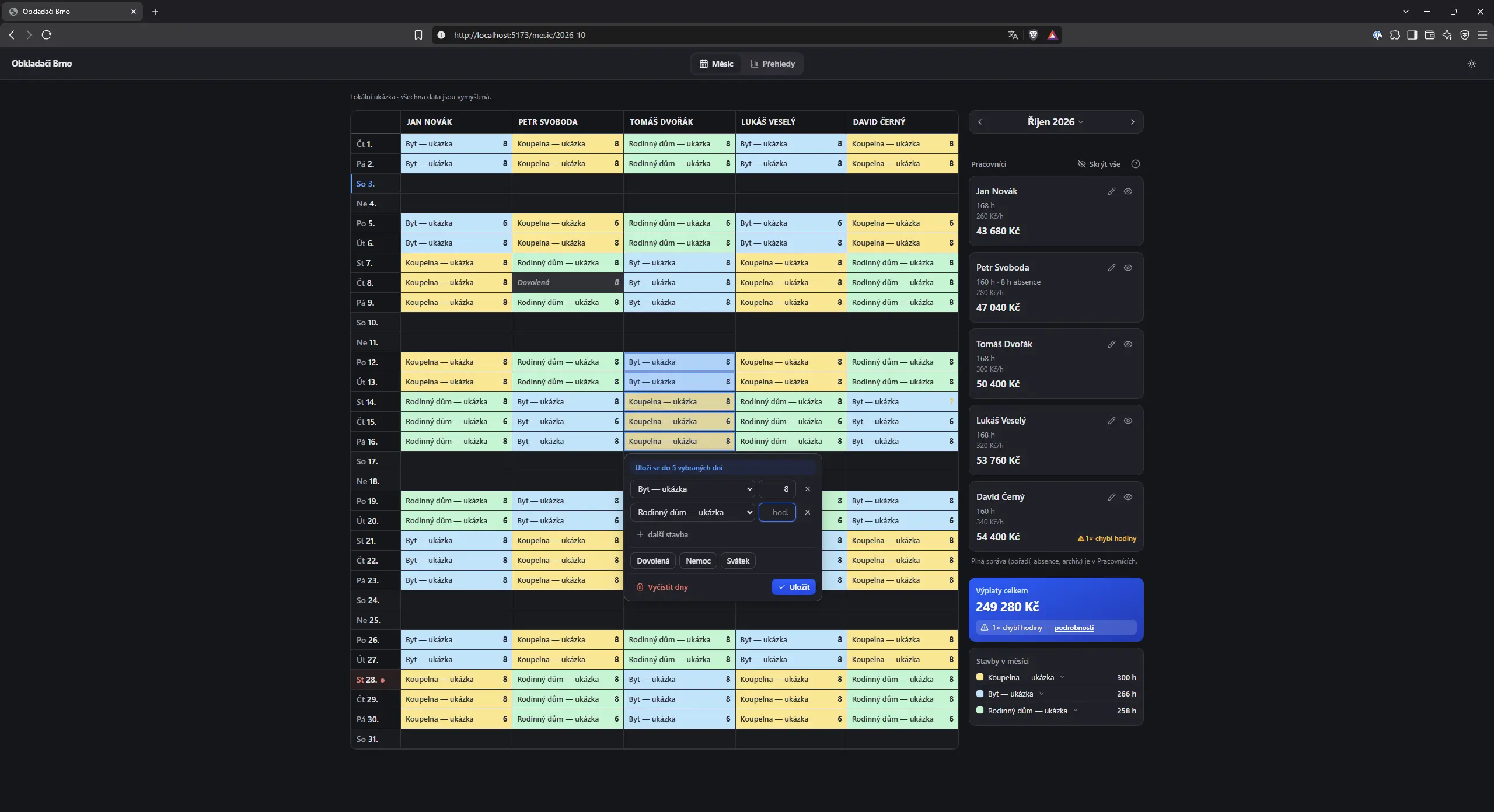The width and height of the screenshot is (1494, 812).
Task: Edit Lukáš Veselý with the pencil icon
Action: 1111,421
